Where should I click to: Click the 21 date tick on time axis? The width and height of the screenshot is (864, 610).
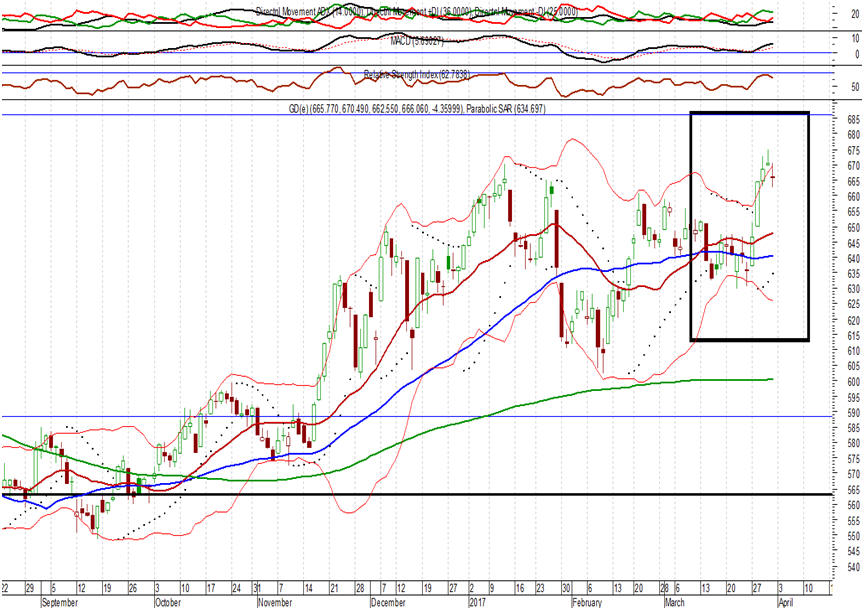334,588
